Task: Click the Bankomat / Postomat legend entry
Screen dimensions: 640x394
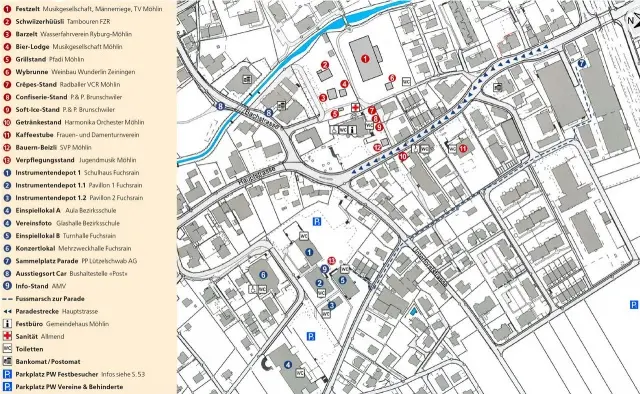Action: pyautogui.click(x=42, y=361)
